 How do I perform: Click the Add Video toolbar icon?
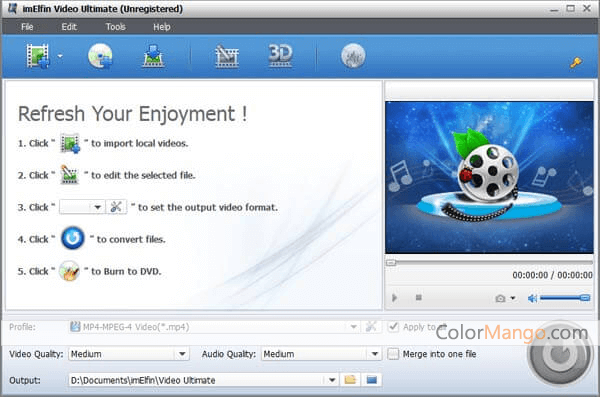point(38,56)
